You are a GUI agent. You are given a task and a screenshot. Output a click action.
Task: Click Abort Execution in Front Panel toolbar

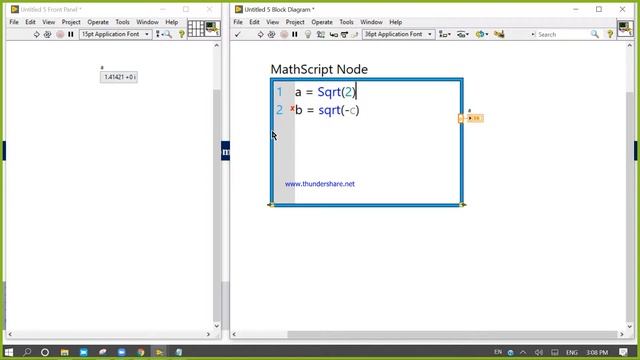[x=60, y=35]
